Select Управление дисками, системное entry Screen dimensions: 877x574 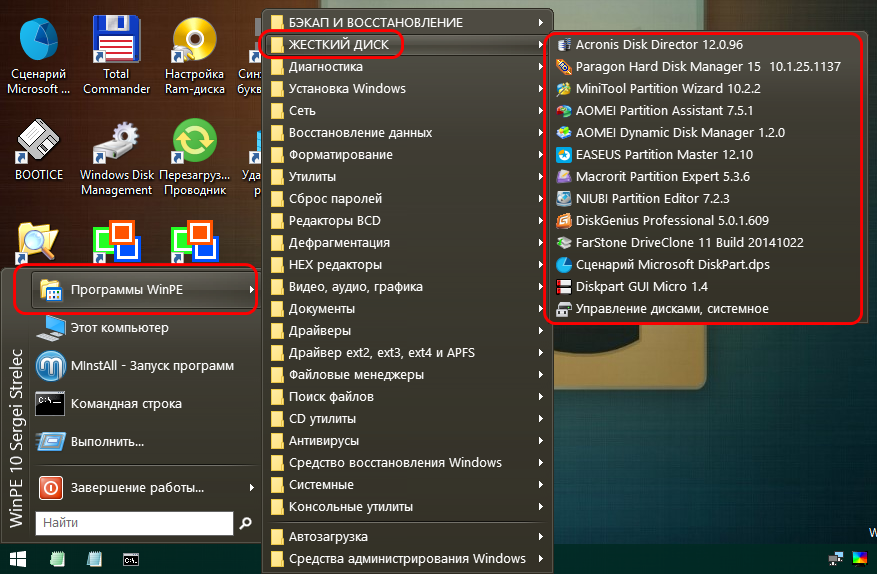click(671, 309)
